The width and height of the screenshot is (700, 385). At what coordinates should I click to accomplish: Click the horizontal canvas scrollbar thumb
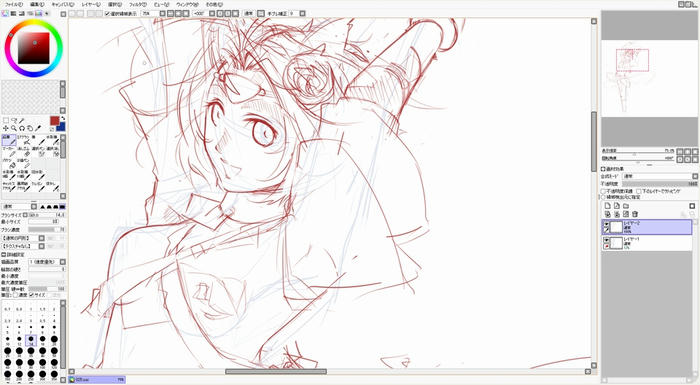point(276,372)
